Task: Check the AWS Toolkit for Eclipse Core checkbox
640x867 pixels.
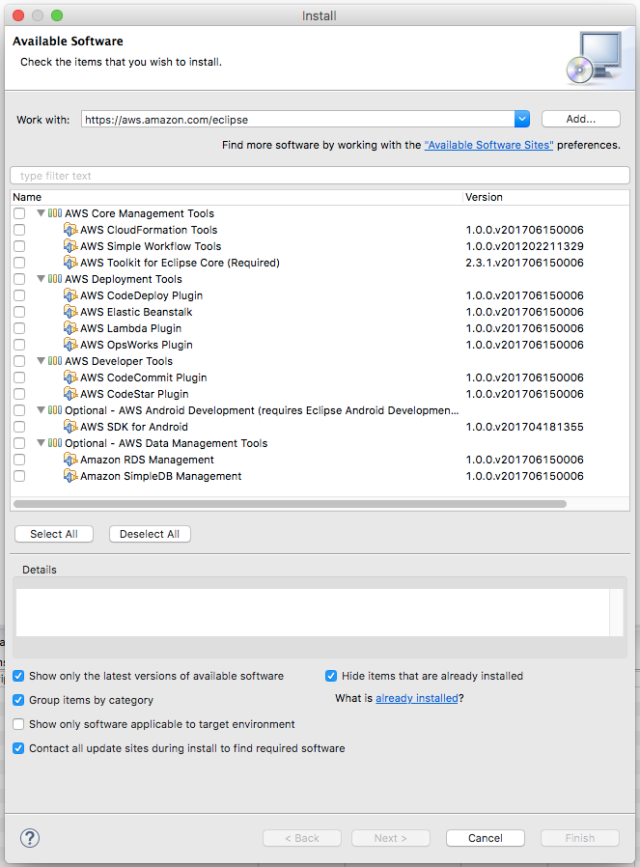Action: 17,262
